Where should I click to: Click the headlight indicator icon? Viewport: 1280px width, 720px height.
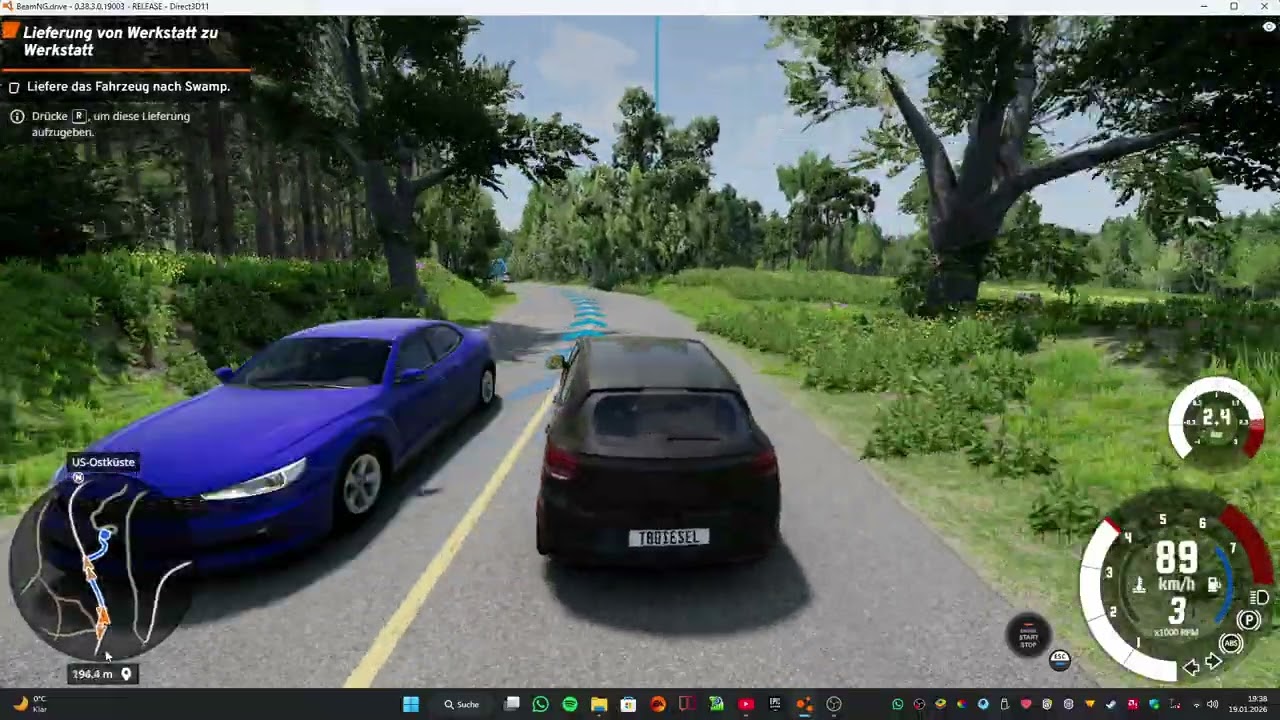[x=1260, y=598]
